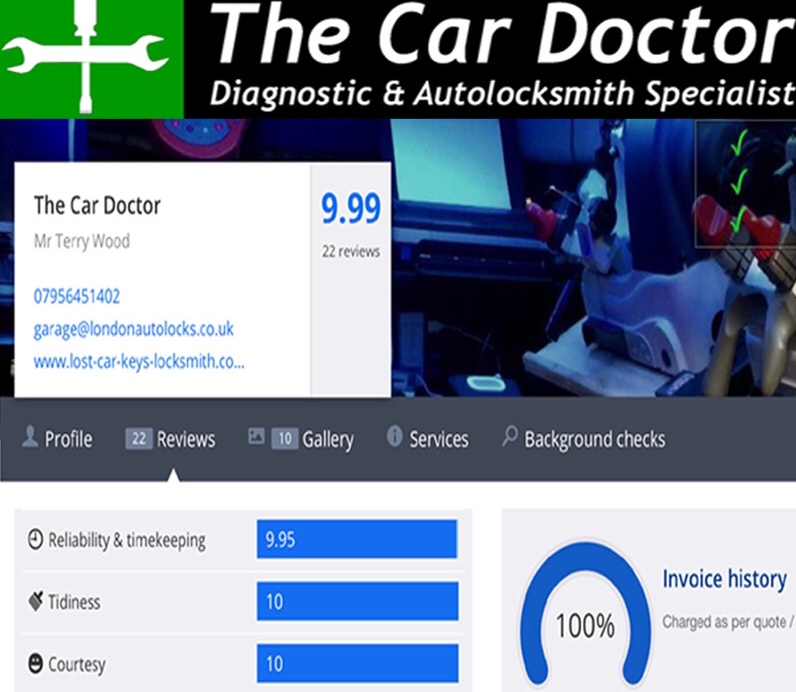
Task: Click the Profile person icon
Action: tap(30, 437)
